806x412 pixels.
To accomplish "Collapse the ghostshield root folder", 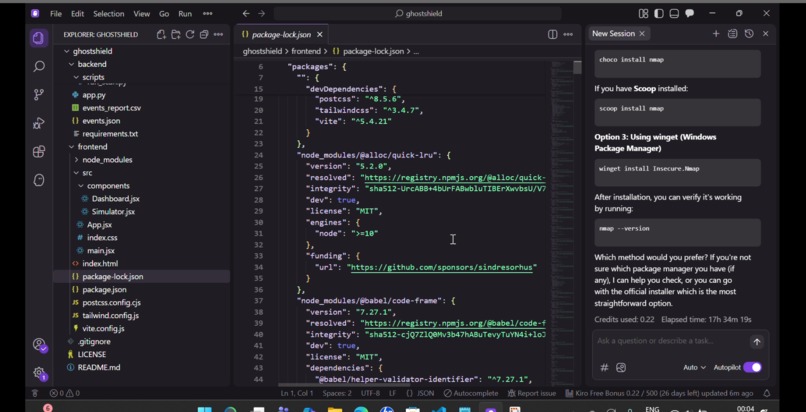I will (67, 51).
